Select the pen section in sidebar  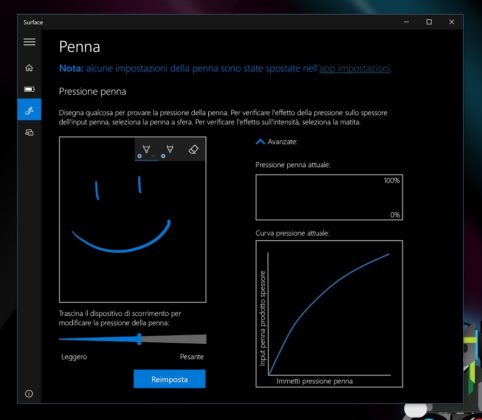pyautogui.click(x=29, y=110)
